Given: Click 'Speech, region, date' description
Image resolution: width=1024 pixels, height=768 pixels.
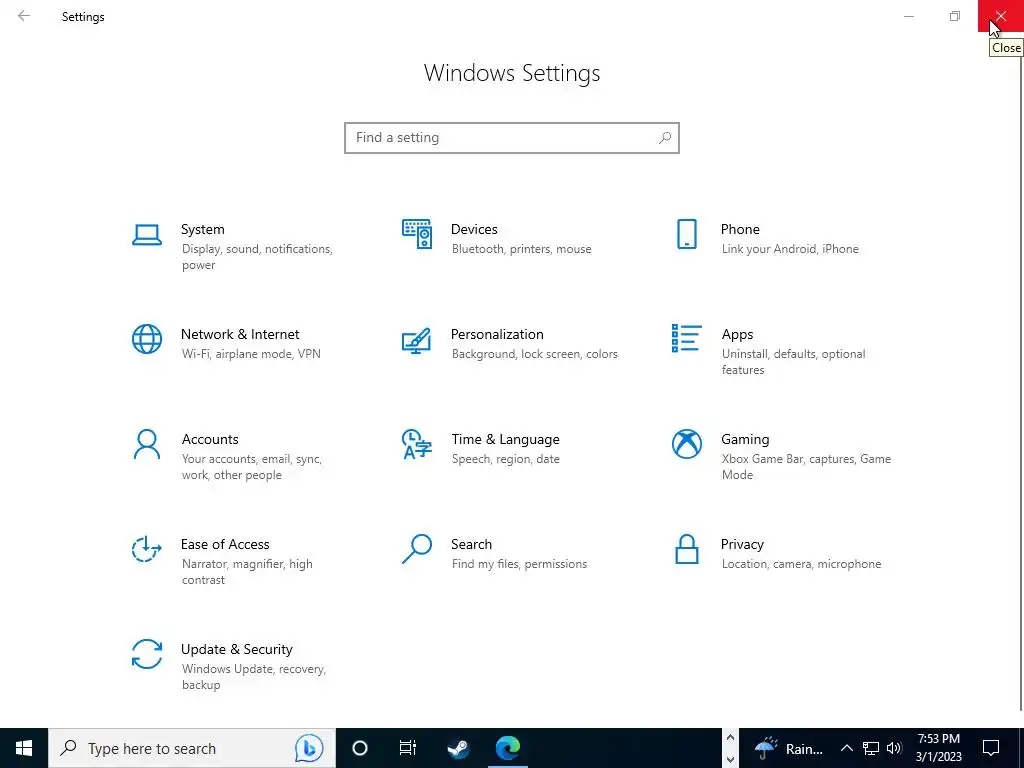Looking at the screenshot, I should coord(505,459).
